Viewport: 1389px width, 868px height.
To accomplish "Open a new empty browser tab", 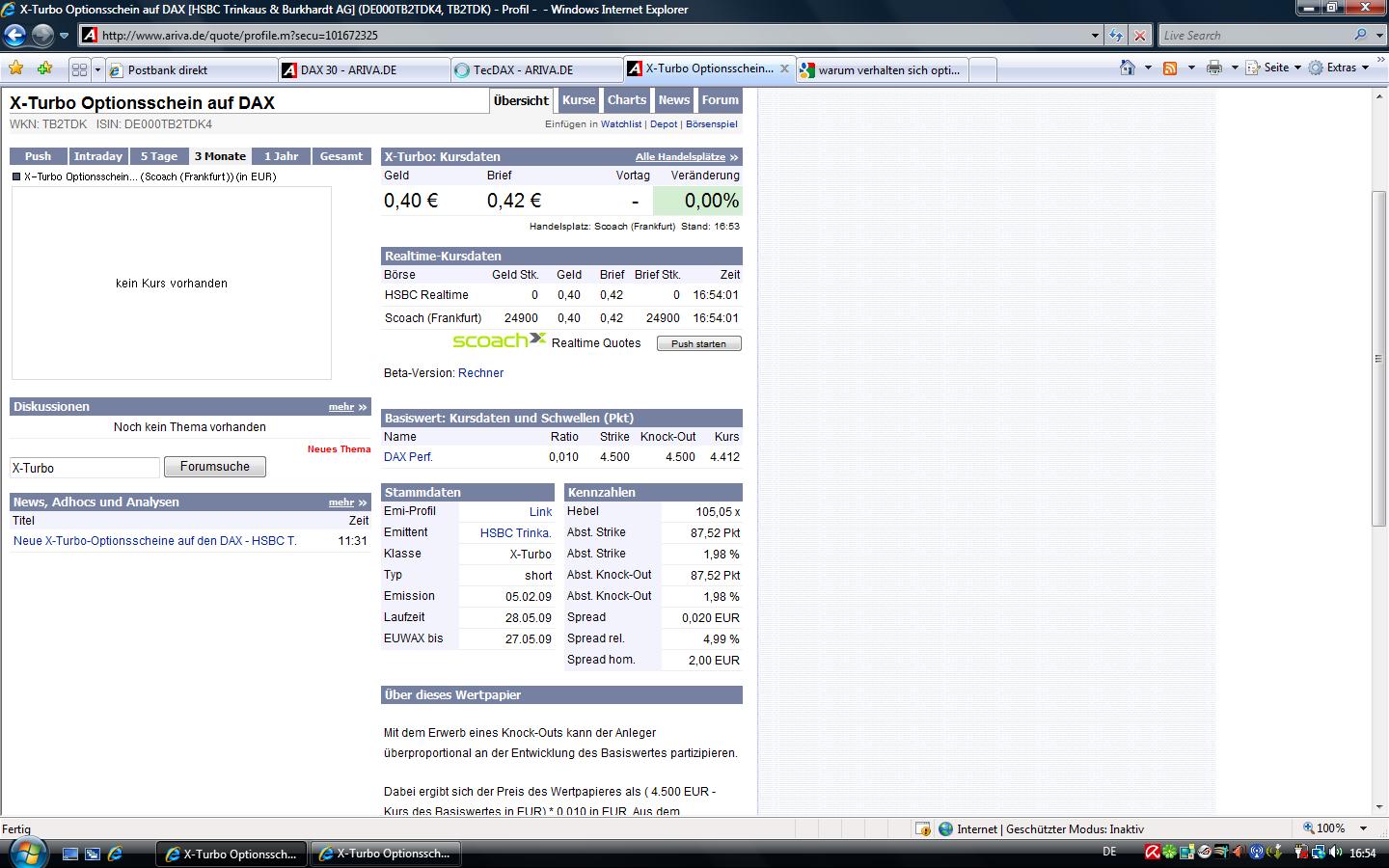I will (x=982, y=69).
